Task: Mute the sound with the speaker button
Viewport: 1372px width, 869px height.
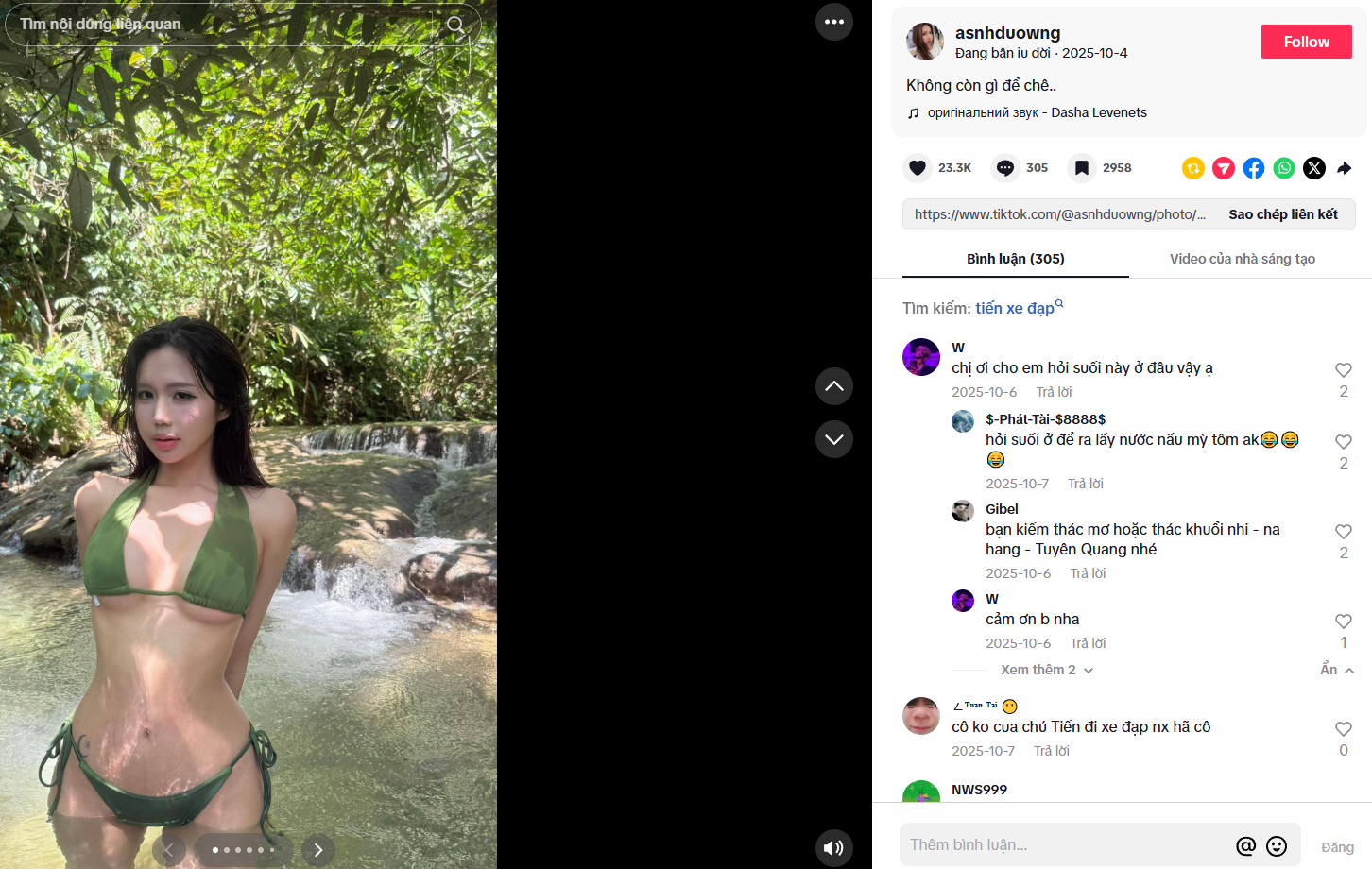Action: [834, 847]
